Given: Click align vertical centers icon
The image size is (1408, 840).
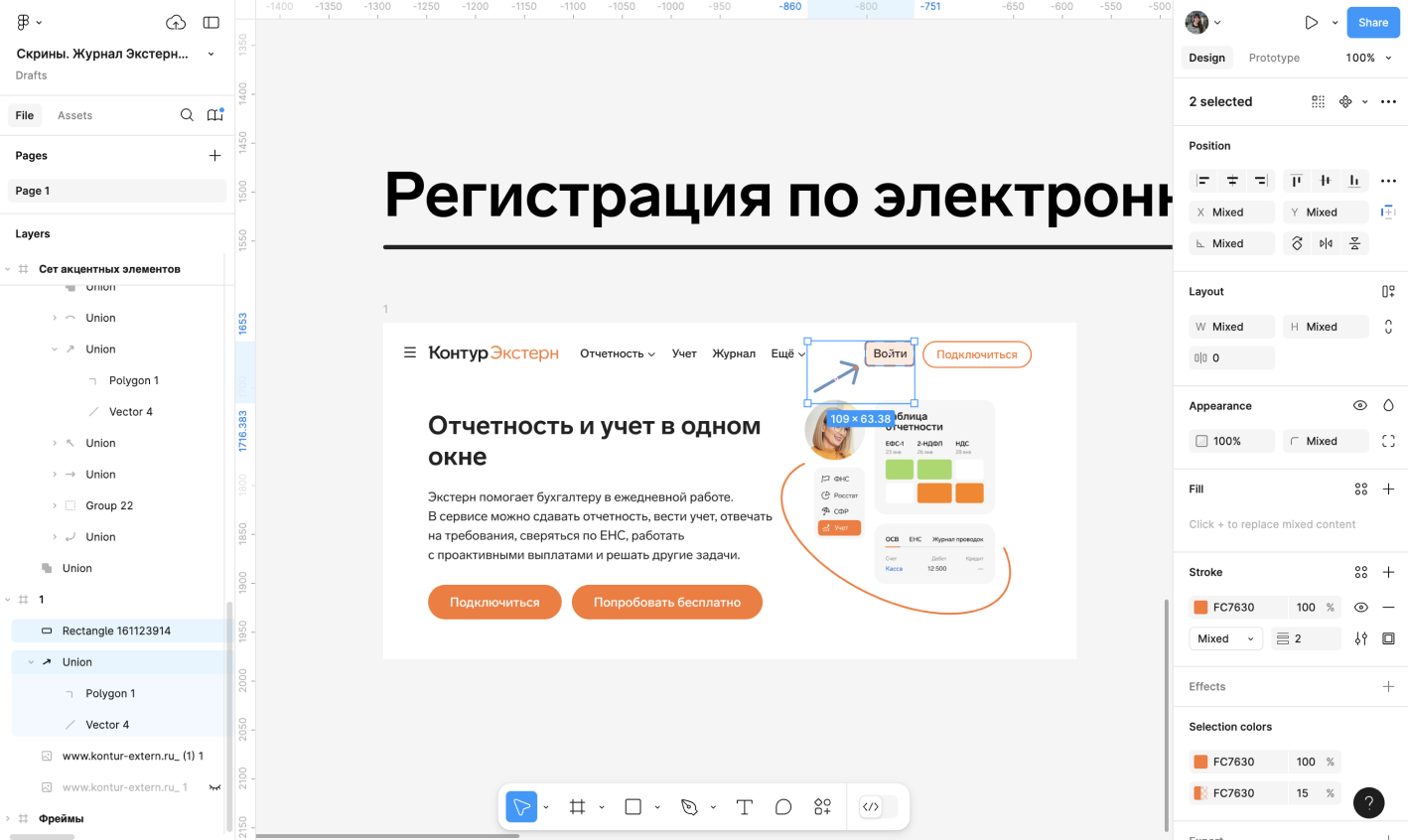Looking at the screenshot, I should tap(1326, 181).
